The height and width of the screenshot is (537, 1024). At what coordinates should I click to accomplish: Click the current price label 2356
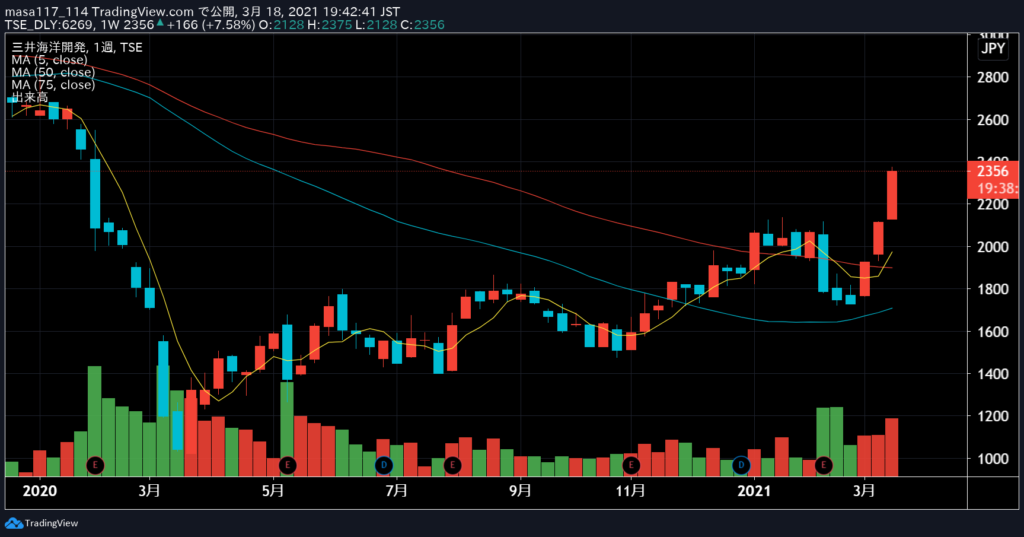pyautogui.click(x=993, y=171)
